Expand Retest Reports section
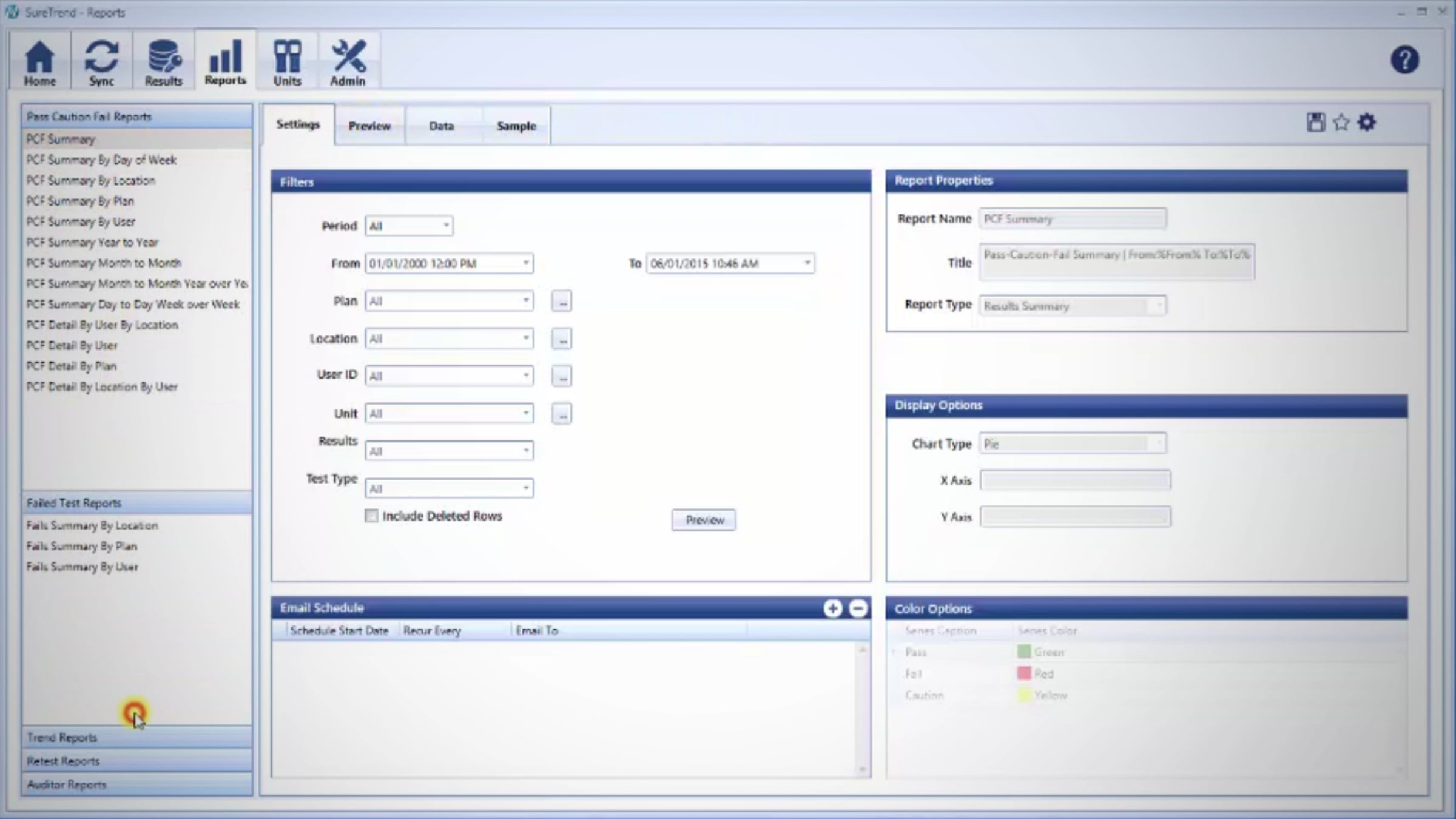1456x819 pixels. click(x=137, y=761)
